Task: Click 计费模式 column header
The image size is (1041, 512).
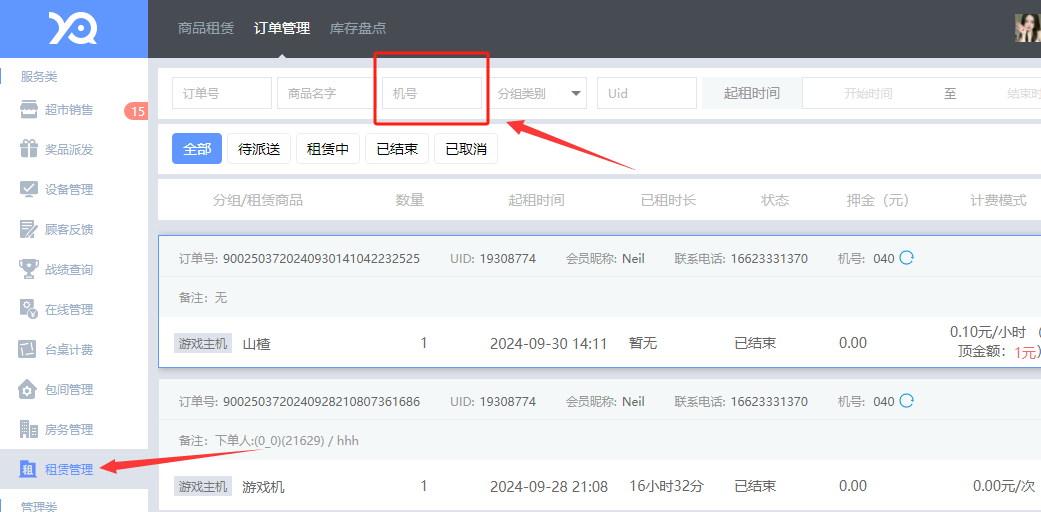Action: coord(998,200)
